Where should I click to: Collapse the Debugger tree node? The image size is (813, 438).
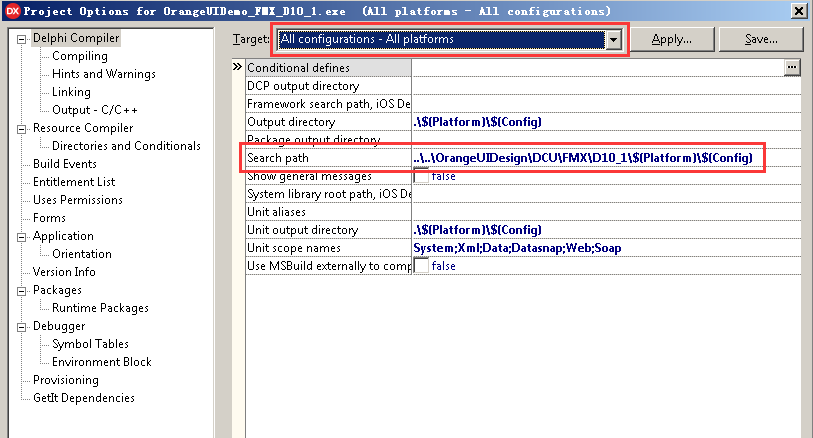(x=22, y=327)
